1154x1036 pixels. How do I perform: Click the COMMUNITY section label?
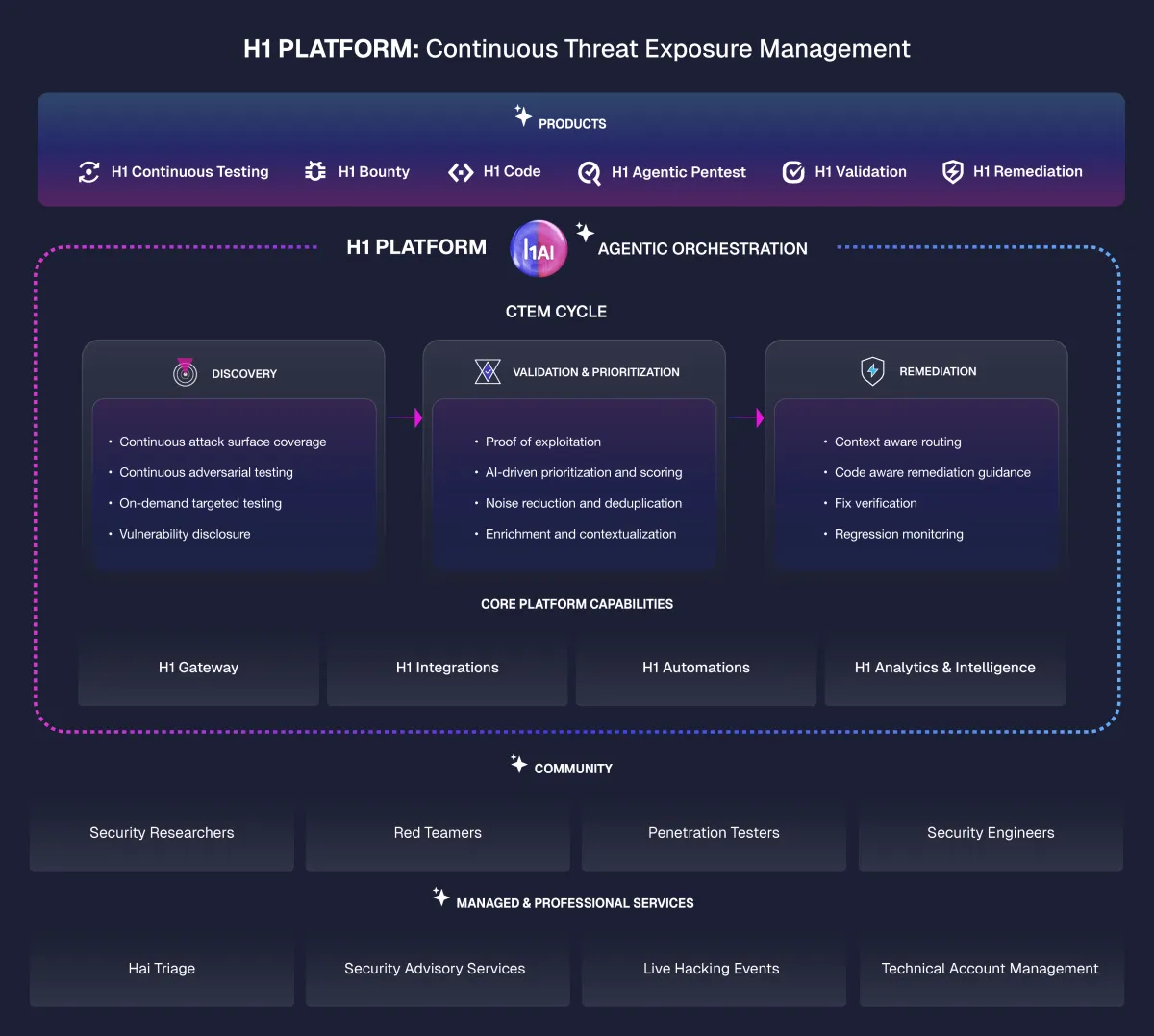pos(573,769)
